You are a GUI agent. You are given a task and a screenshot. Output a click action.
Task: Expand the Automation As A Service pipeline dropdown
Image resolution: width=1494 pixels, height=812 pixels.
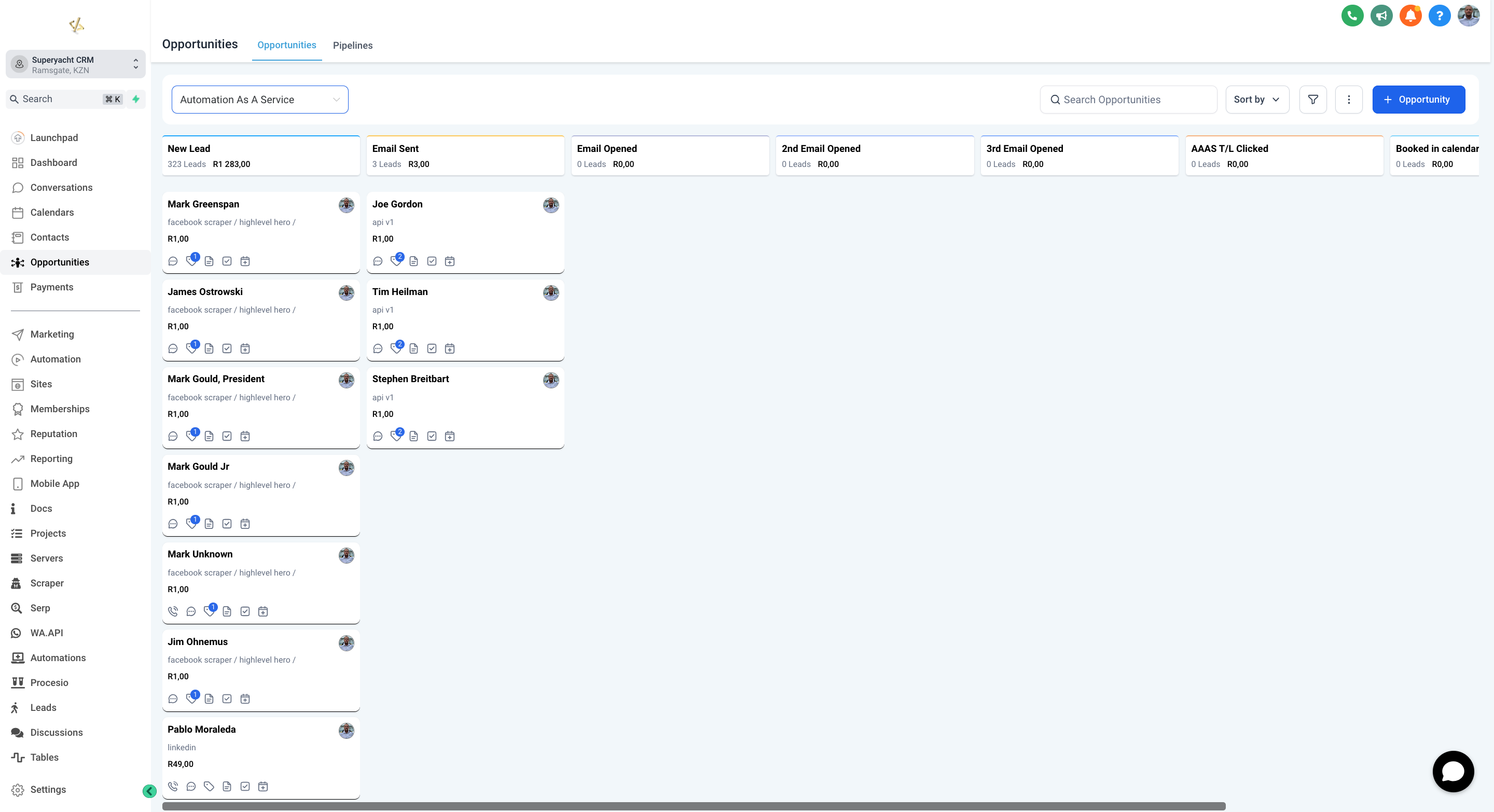pyautogui.click(x=260, y=100)
